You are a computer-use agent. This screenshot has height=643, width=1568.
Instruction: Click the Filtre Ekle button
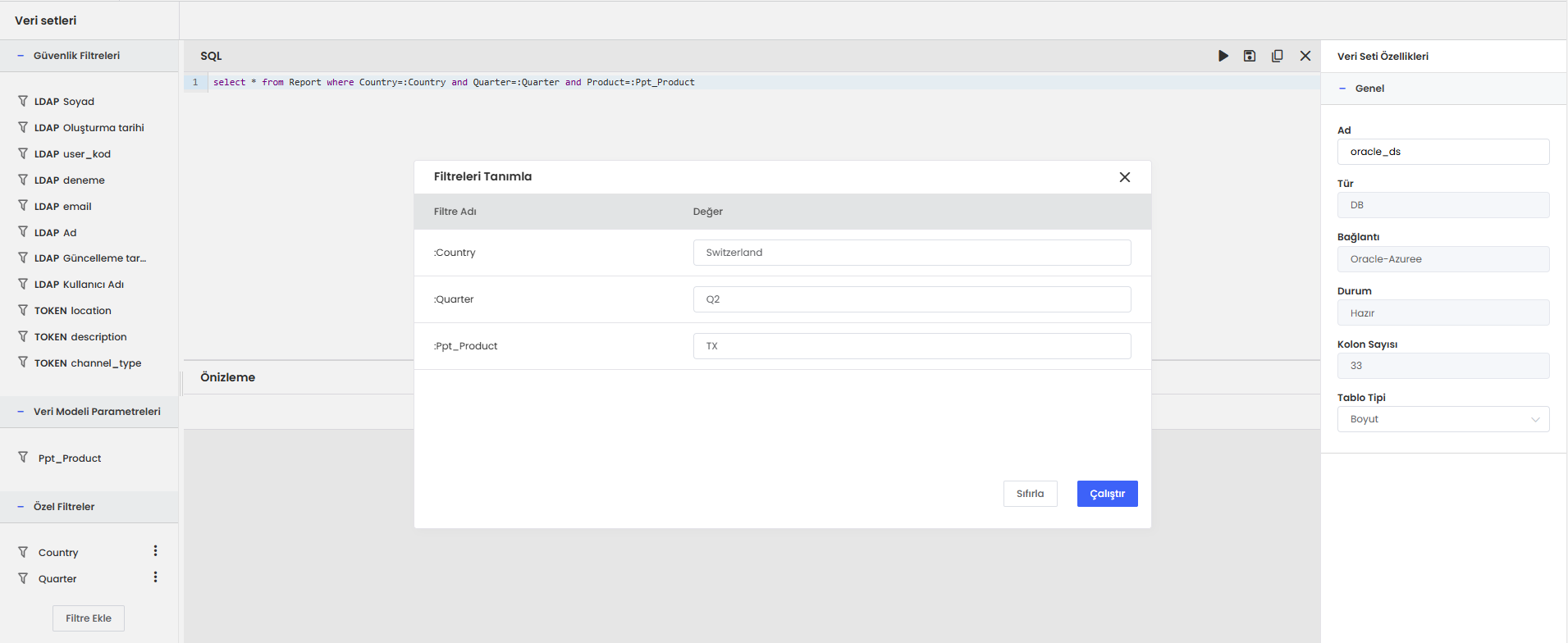[89, 618]
